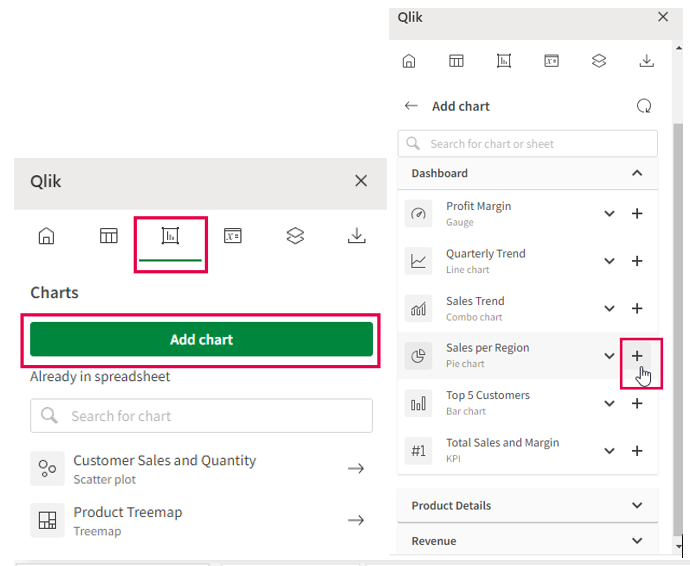Open Product Treemap chart arrow
The width and height of the screenshot is (690, 566).
pos(356,520)
